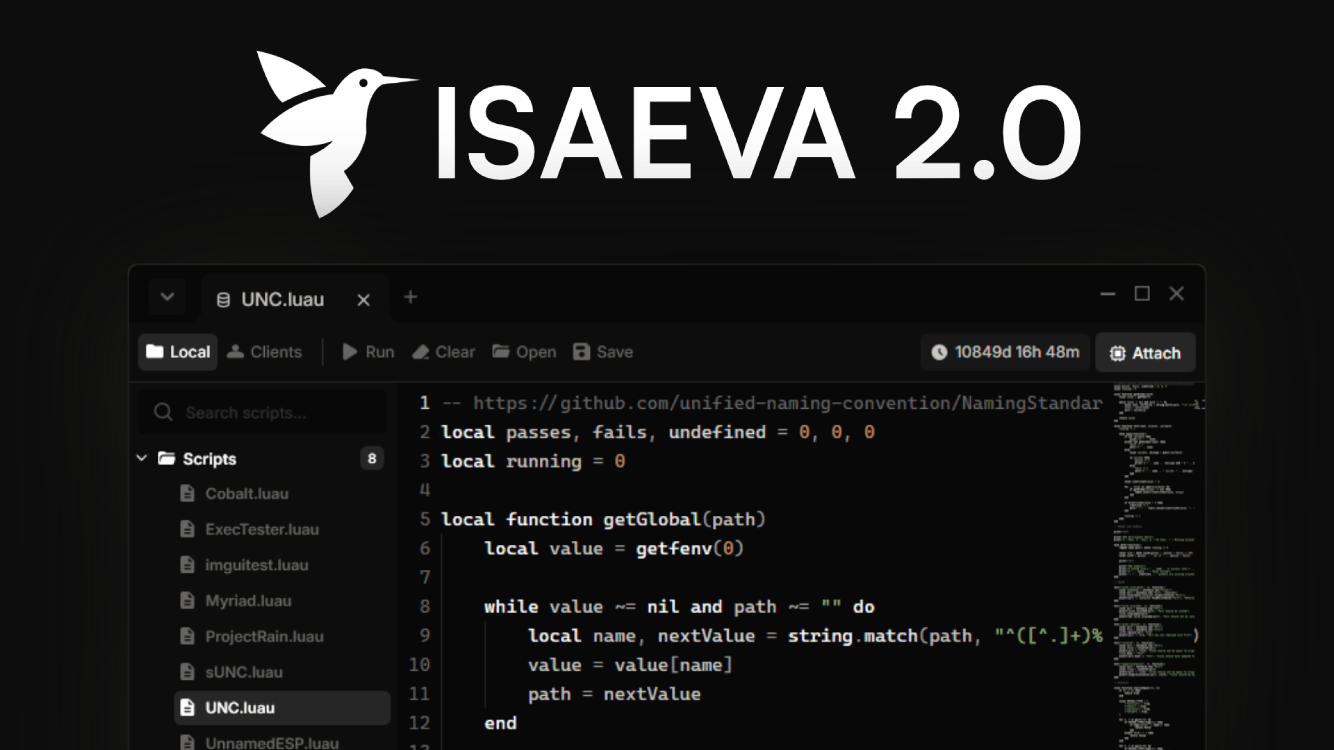
Task: Click the 'while value ~= nil' line
Action: (679, 606)
